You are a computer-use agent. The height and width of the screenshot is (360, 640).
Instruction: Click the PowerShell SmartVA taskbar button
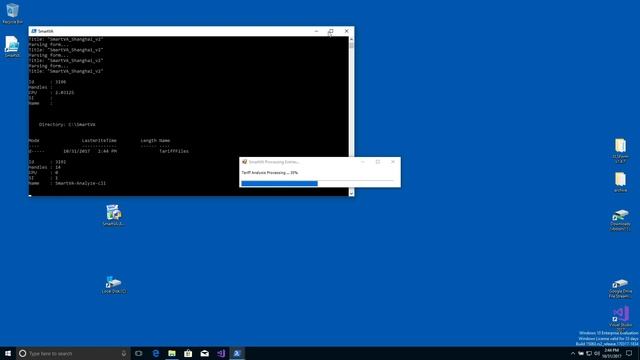pos(237,353)
